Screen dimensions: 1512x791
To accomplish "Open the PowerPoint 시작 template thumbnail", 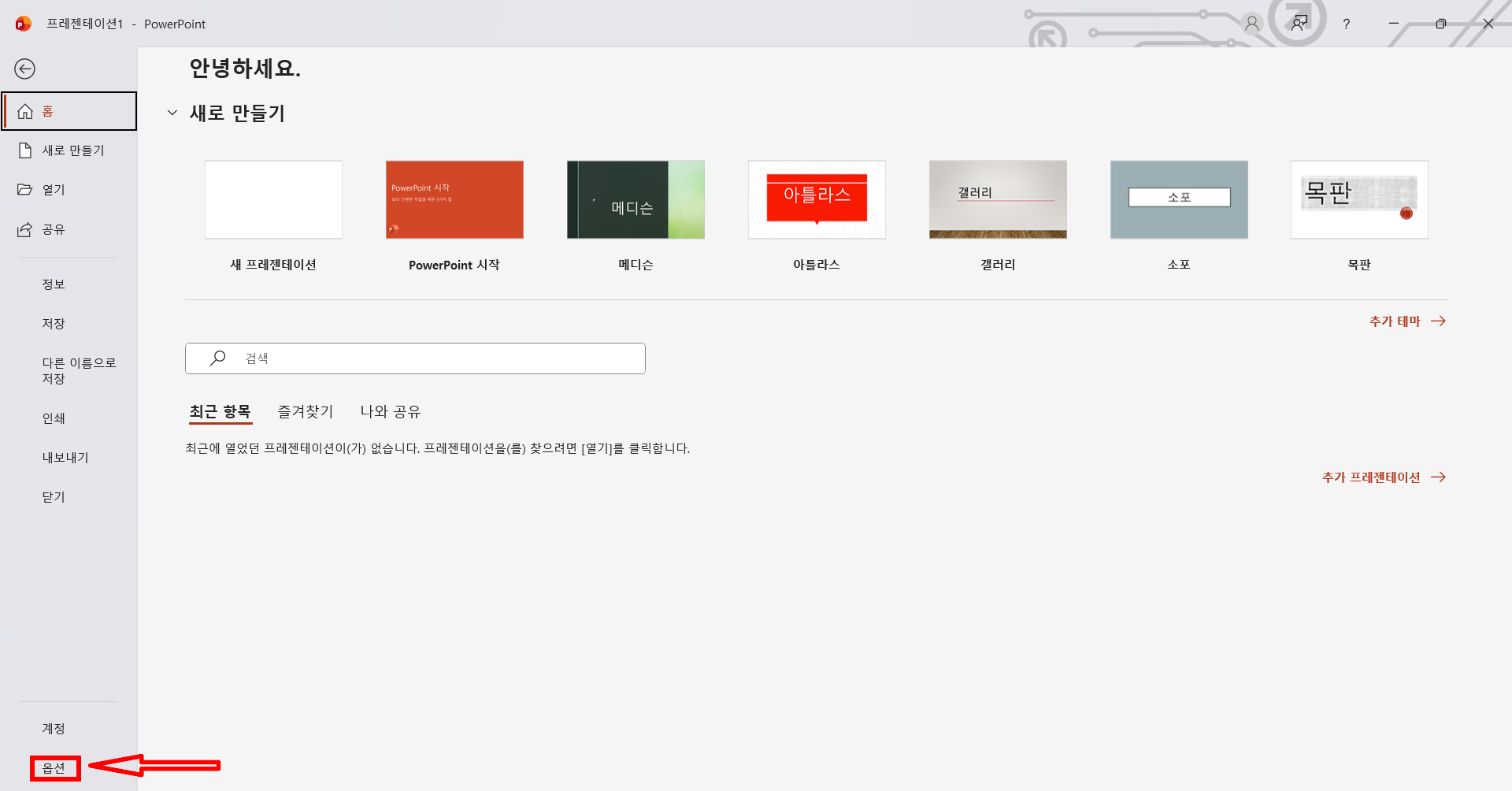I will pyautogui.click(x=454, y=200).
